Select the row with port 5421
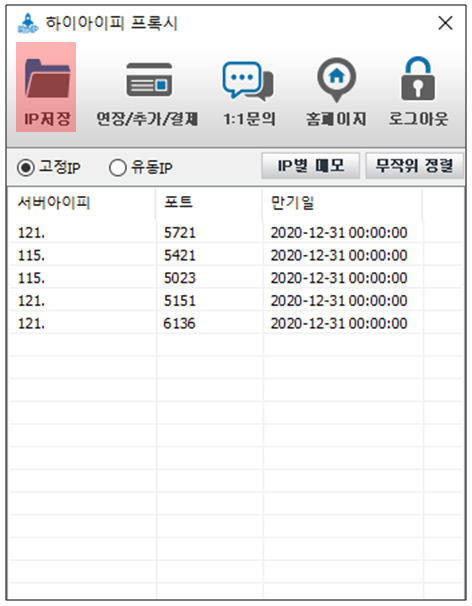Screen dimensions: 472x606 click(236, 255)
